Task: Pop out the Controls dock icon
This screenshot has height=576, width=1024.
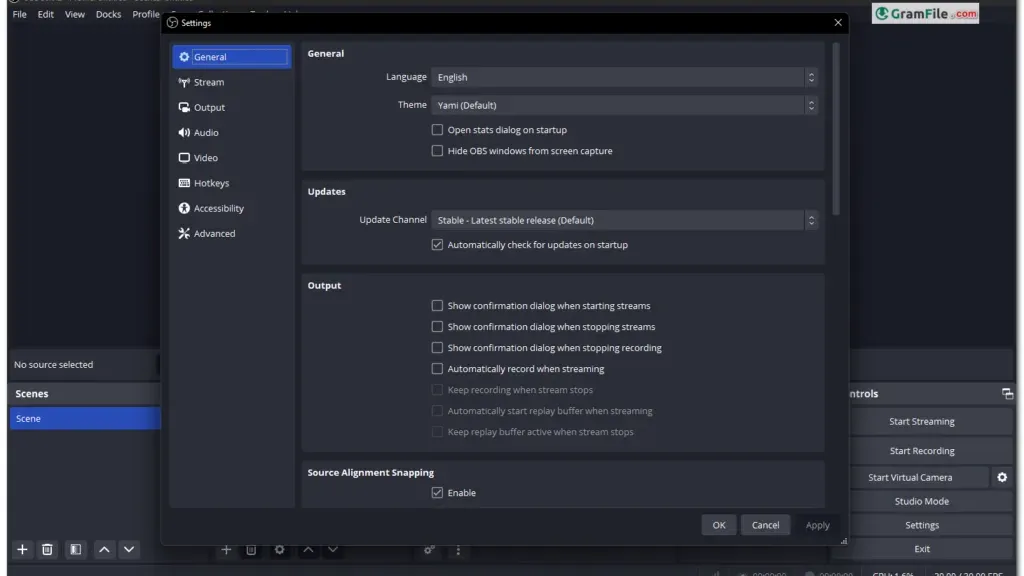Action: point(1007,394)
